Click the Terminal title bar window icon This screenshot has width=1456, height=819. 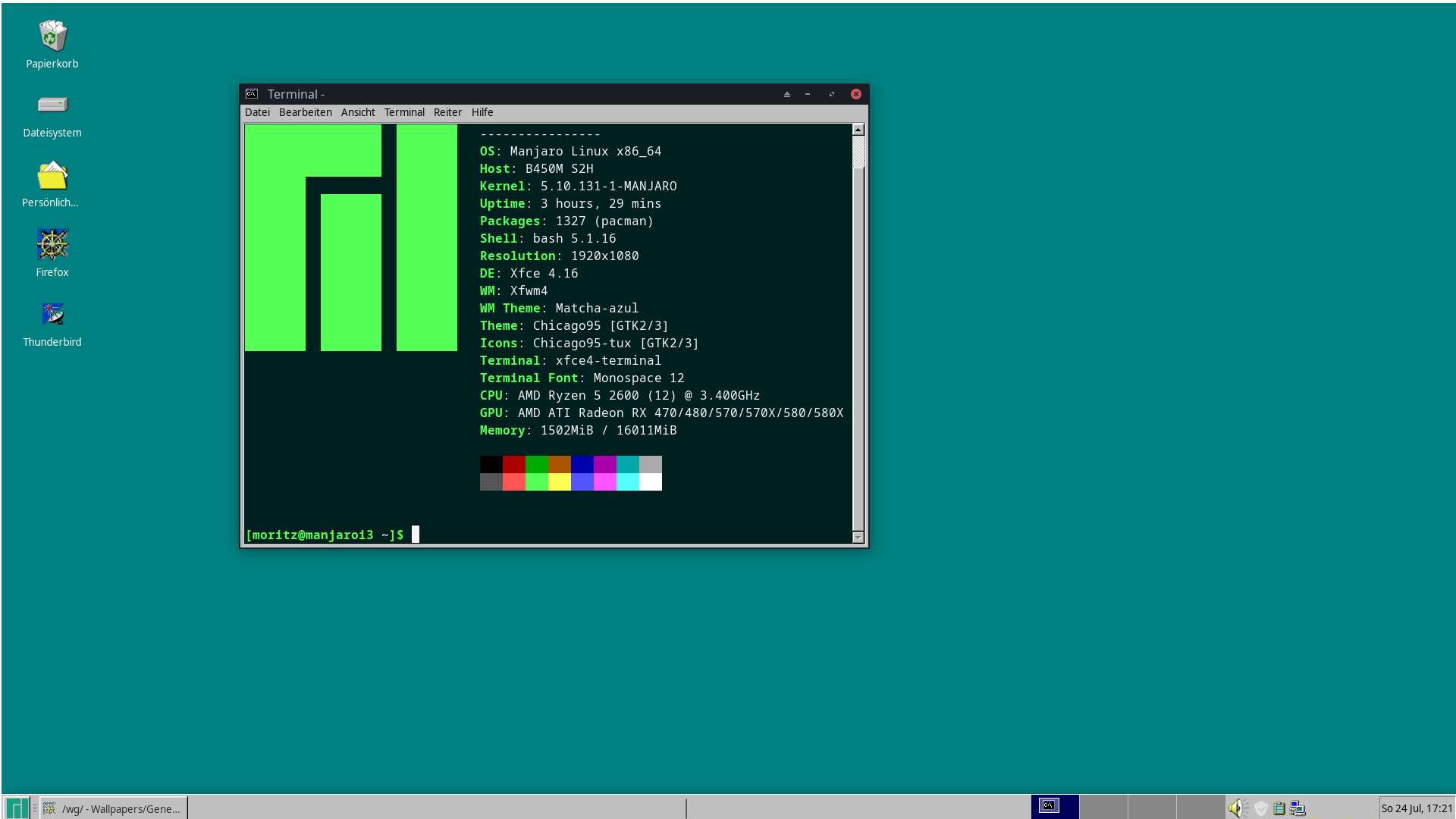point(252,94)
